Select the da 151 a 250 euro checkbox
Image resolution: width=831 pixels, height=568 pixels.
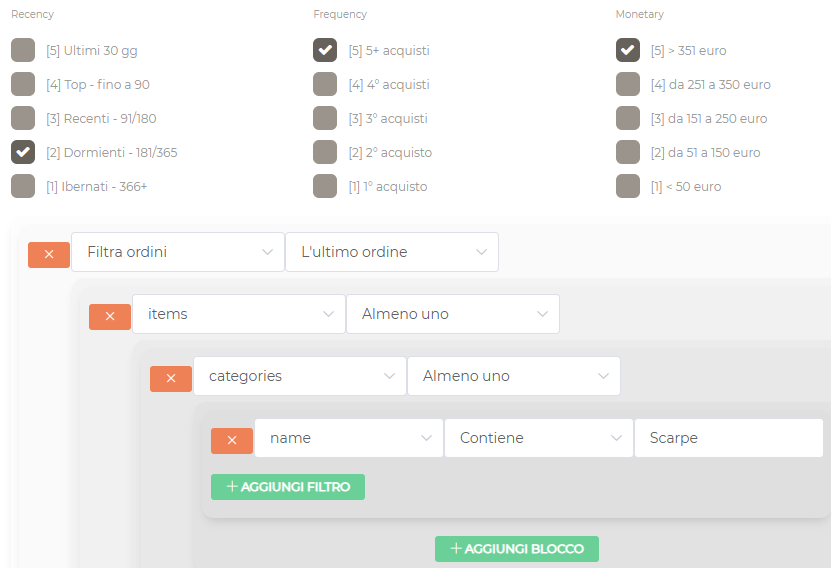(x=628, y=119)
